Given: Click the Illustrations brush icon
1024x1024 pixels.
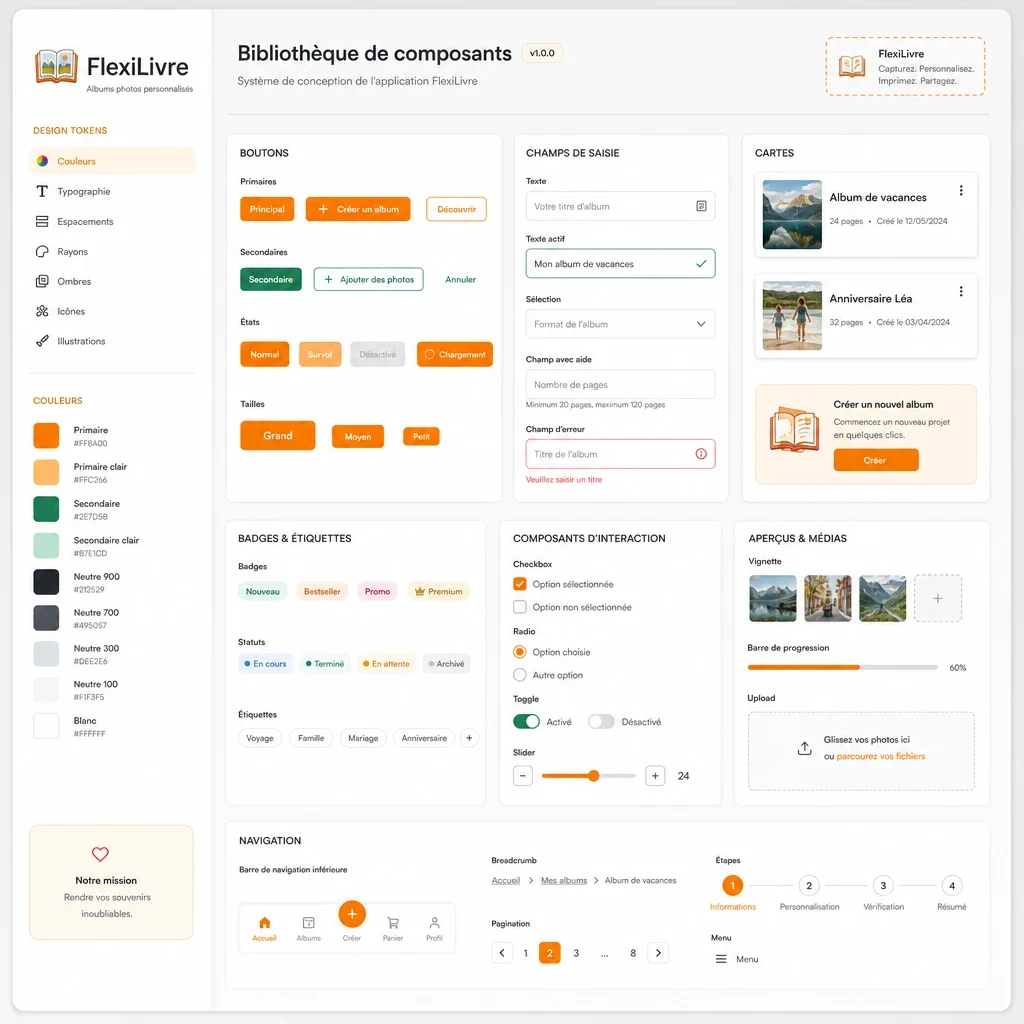Looking at the screenshot, I should click(42, 341).
